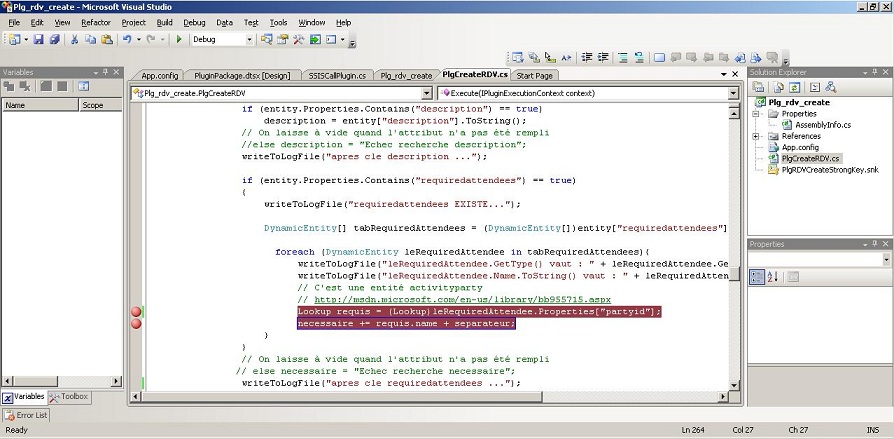The image size is (894, 439).
Task: Click the Save All toolbar icon
Action: click(x=53, y=40)
